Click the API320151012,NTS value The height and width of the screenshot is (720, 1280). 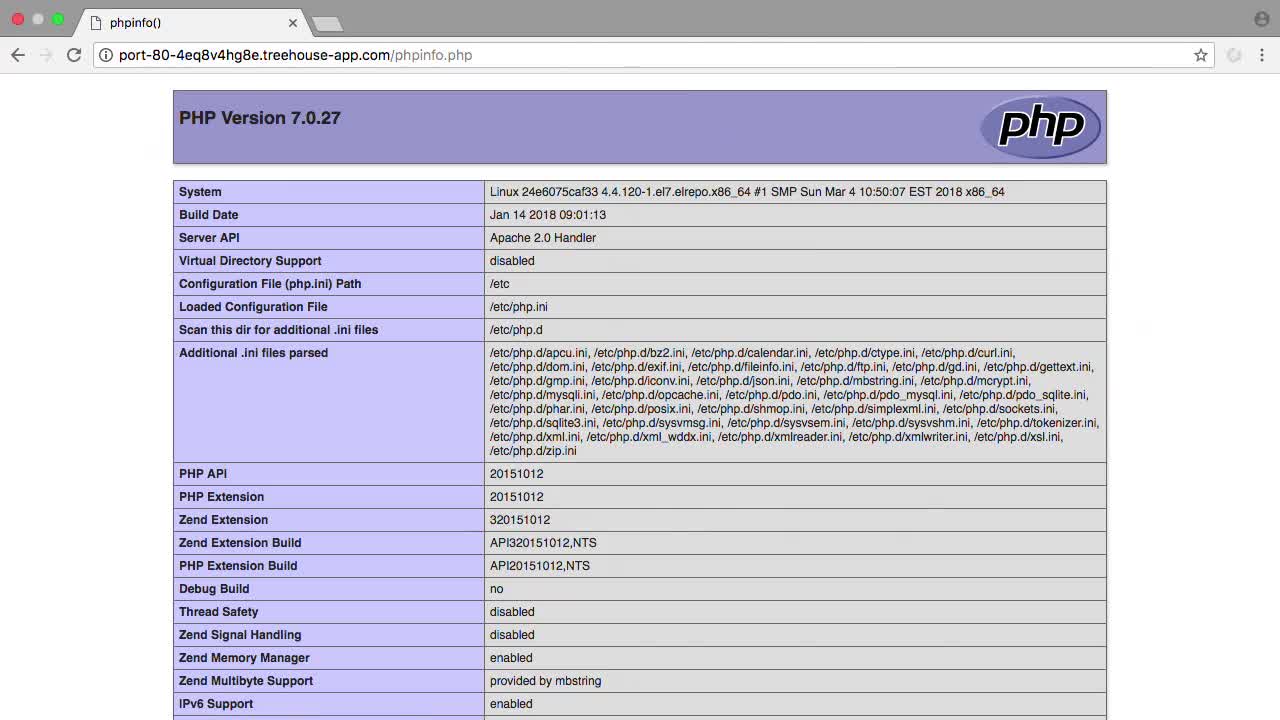[x=543, y=543]
